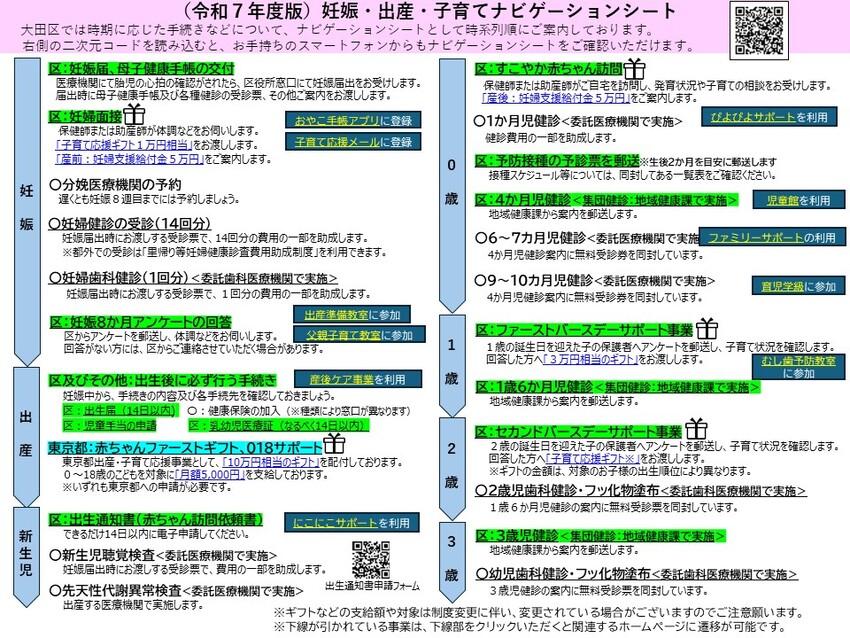Click the gift icon beside ファーストバースデーサポート事業
The height and width of the screenshot is (638, 850).
708,327
